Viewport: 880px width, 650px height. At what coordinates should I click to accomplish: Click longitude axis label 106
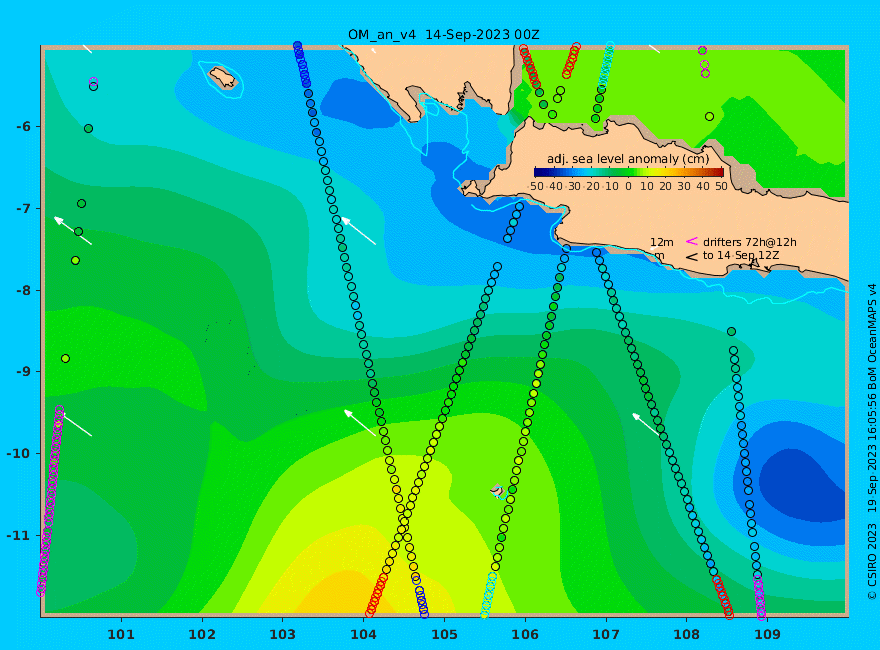[x=525, y=634]
